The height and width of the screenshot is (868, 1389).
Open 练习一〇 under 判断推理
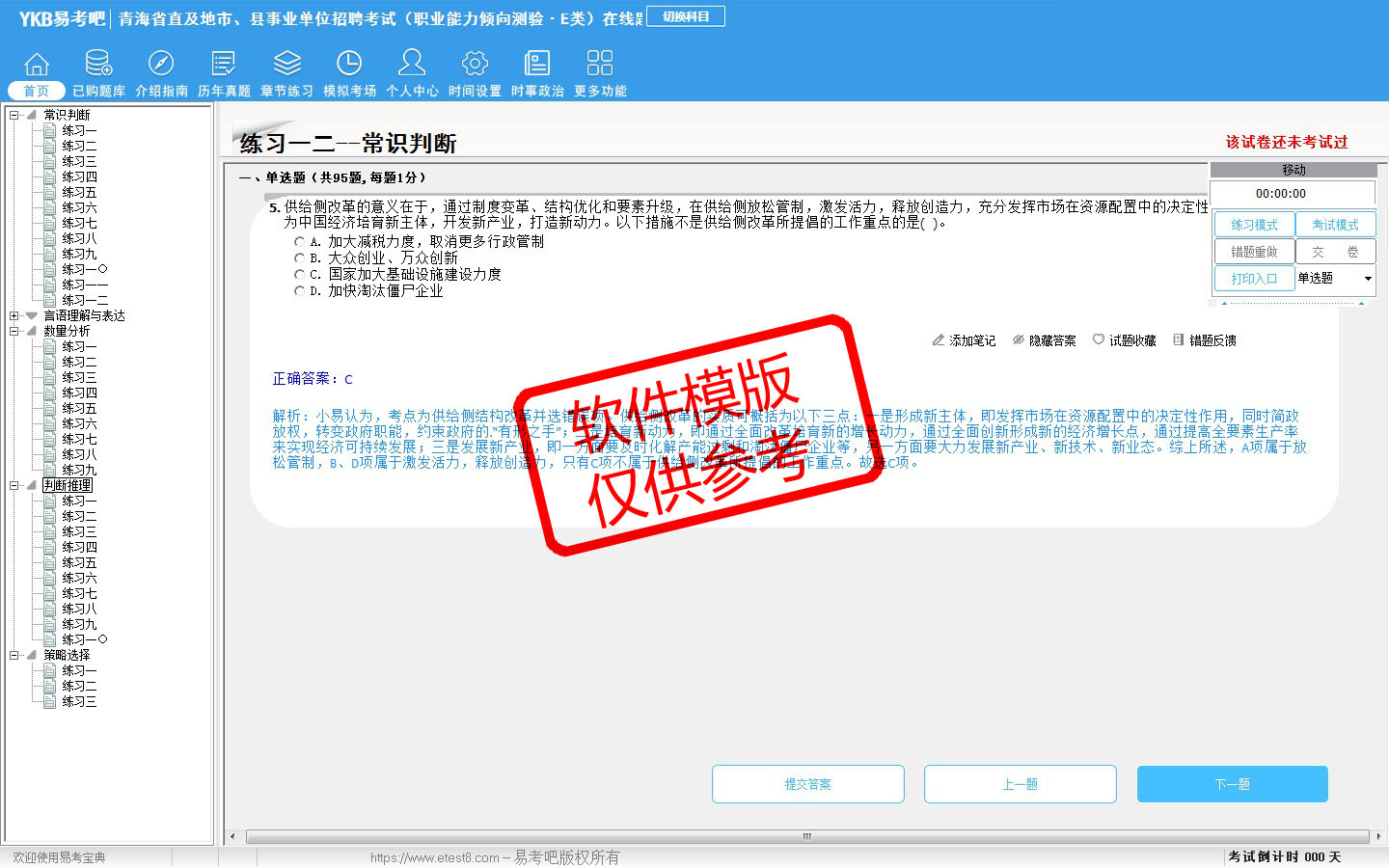85,639
